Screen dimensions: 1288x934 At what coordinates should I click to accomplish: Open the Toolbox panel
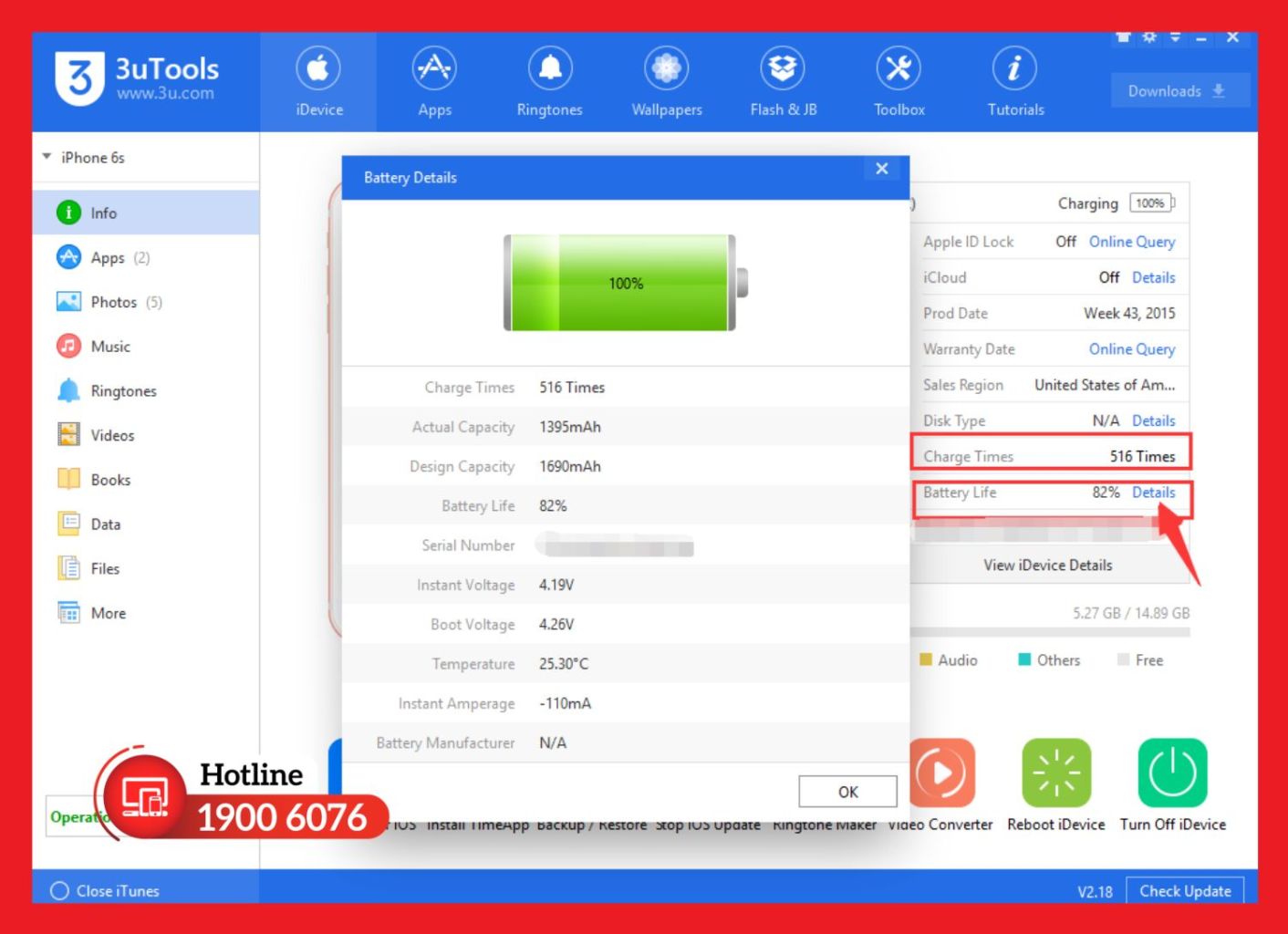(898, 82)
